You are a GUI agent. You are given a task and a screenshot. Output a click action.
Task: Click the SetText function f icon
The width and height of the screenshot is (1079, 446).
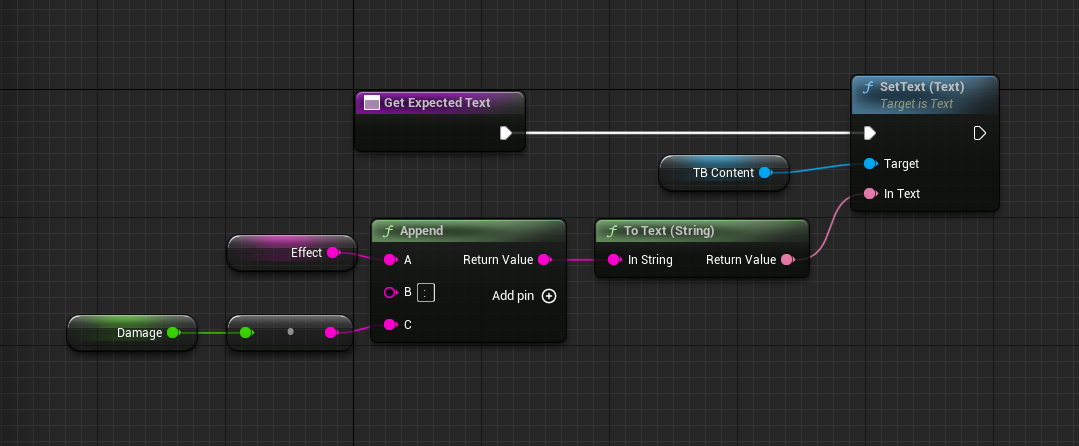tap(867, 87)
